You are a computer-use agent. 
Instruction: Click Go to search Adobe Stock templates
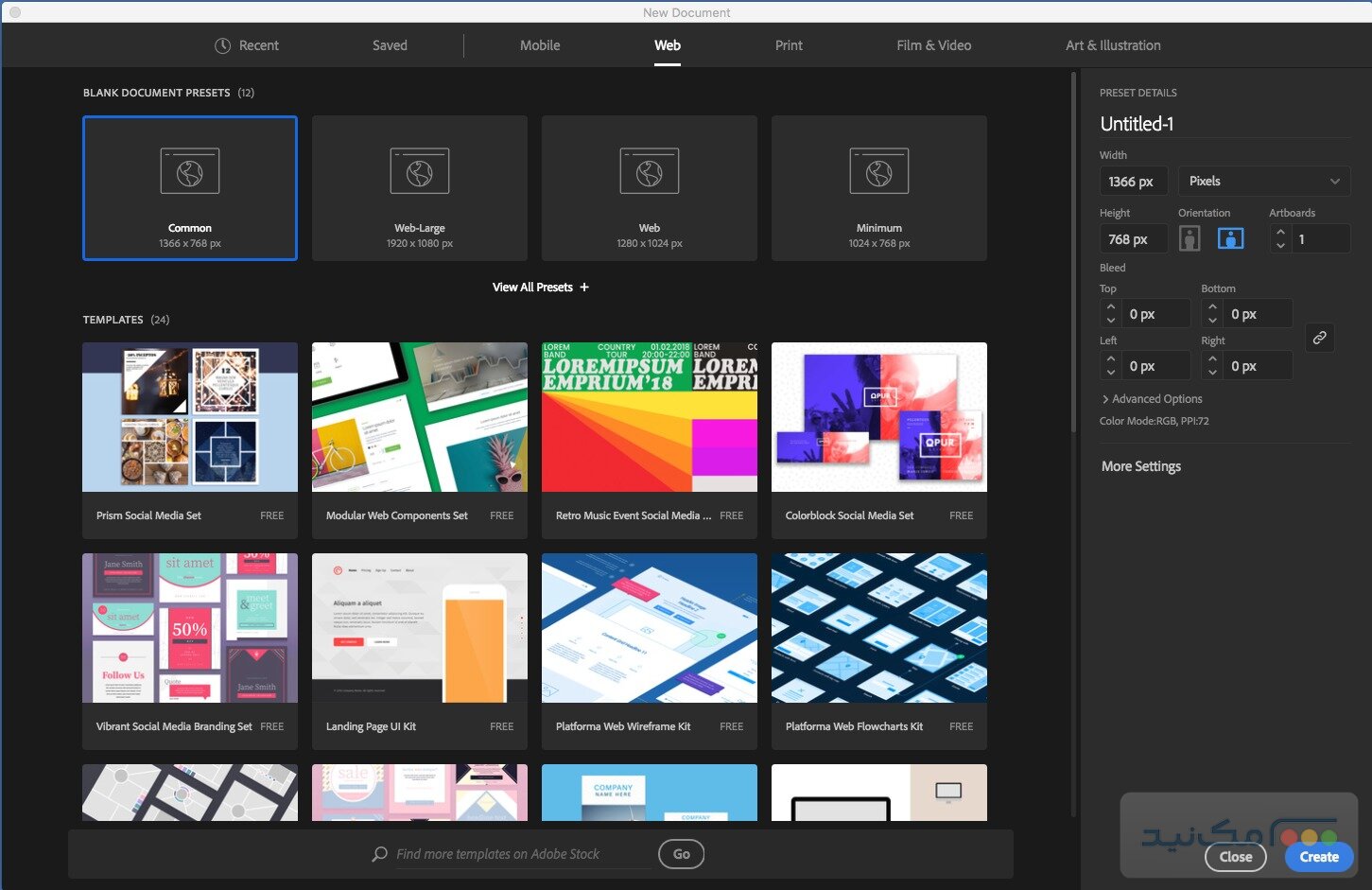pyautogui.click(x=680, y=854)
